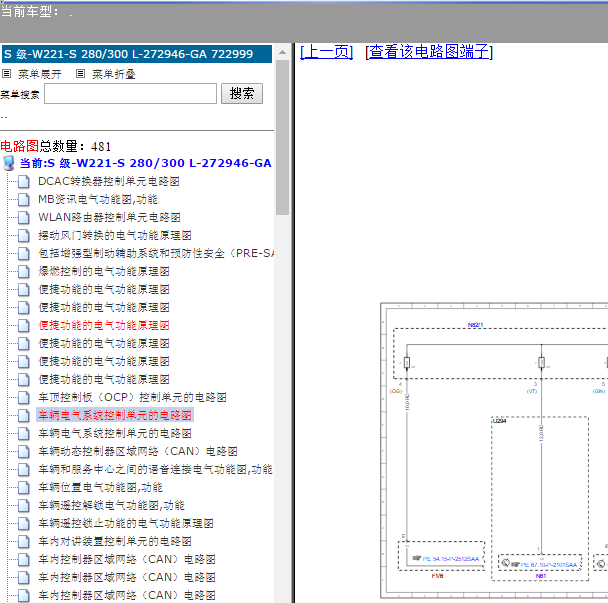Open 车辆遥控解锁电气功能图,功能
This screenshot has width=608, height=603.
111,505
